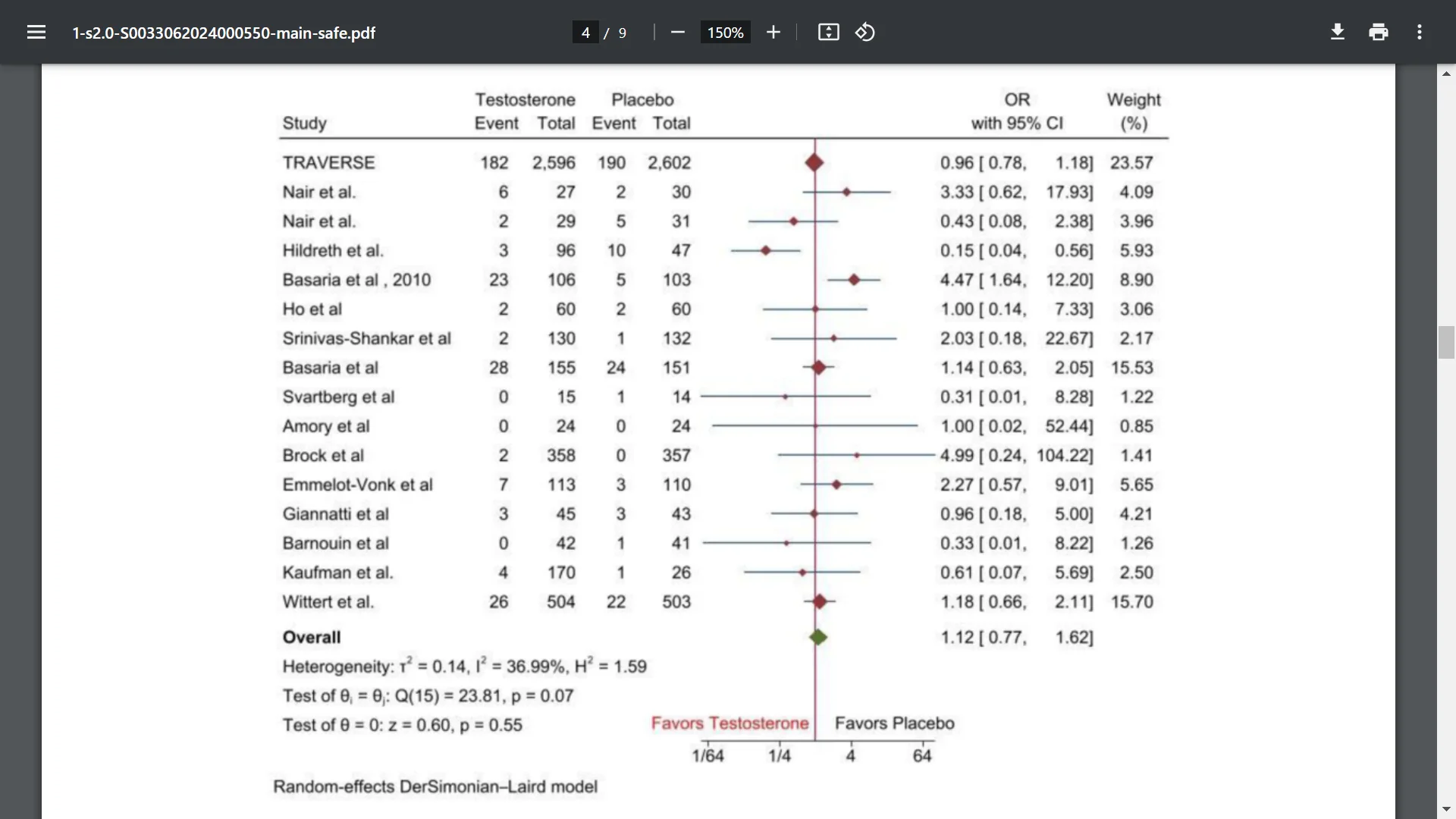1456x819 pixels.
Task: Select the Giannatti et al label
Action: click(x=335, y=514)
